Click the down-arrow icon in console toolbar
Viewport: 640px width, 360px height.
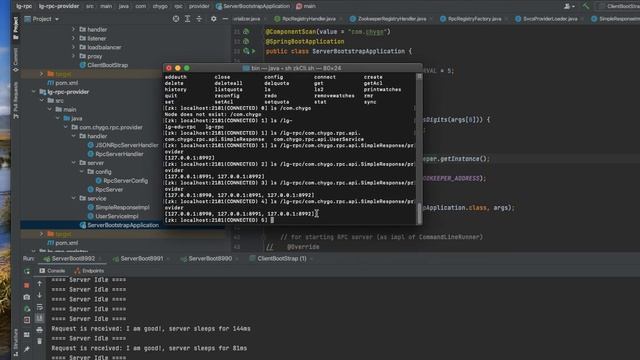40,295
